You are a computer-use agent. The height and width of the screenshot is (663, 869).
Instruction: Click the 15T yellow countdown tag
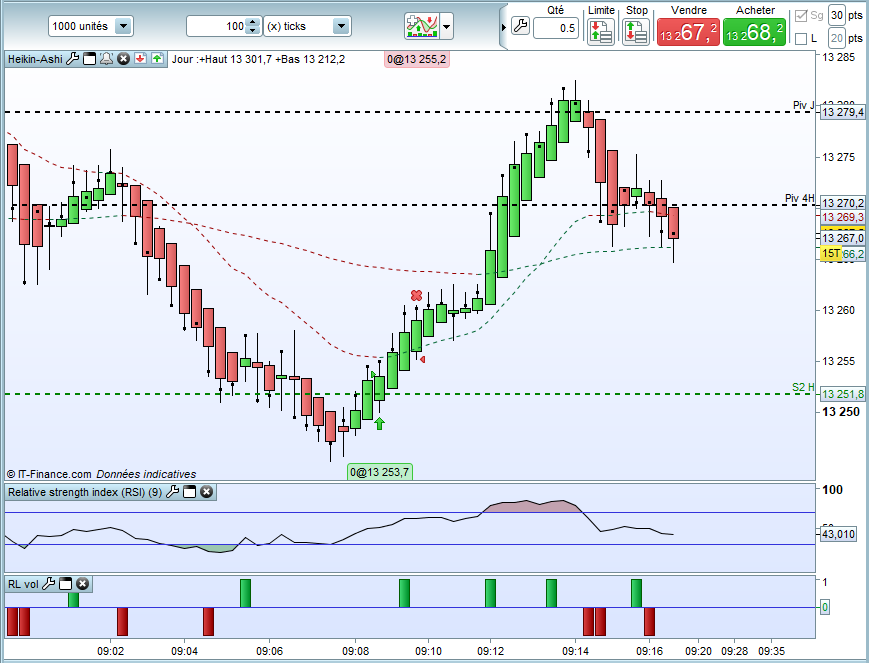(831, 253)
